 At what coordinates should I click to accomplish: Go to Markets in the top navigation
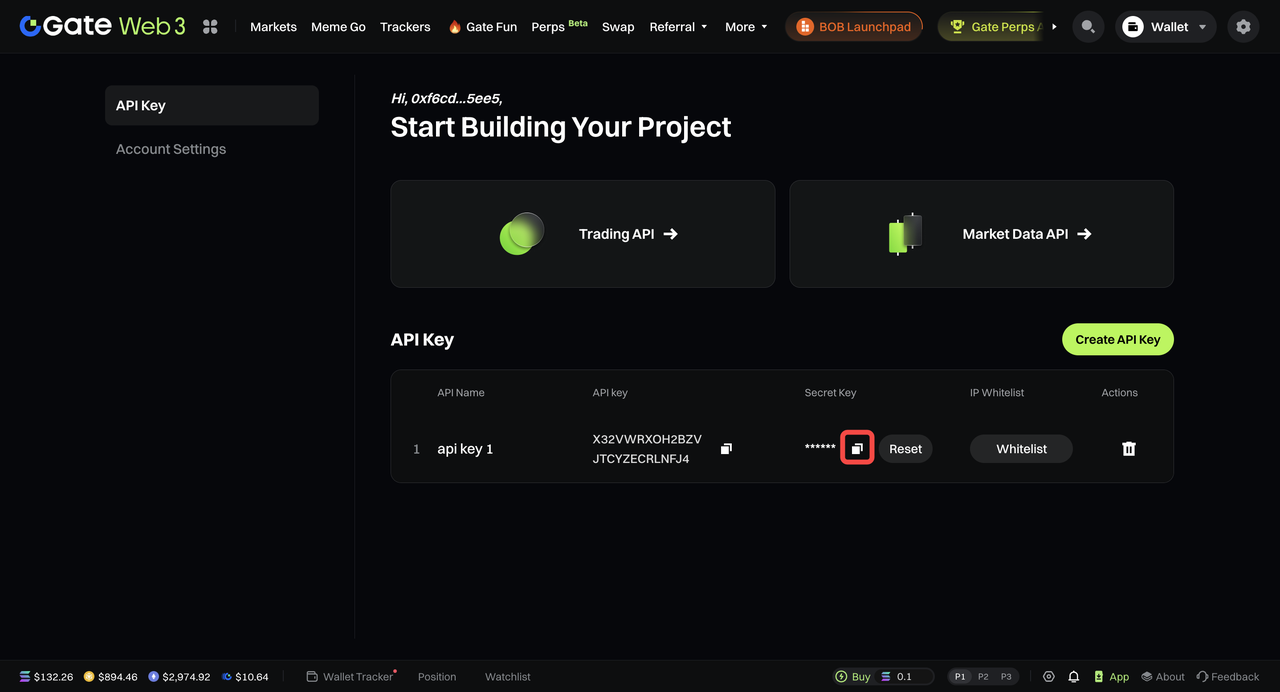(273, 27)
